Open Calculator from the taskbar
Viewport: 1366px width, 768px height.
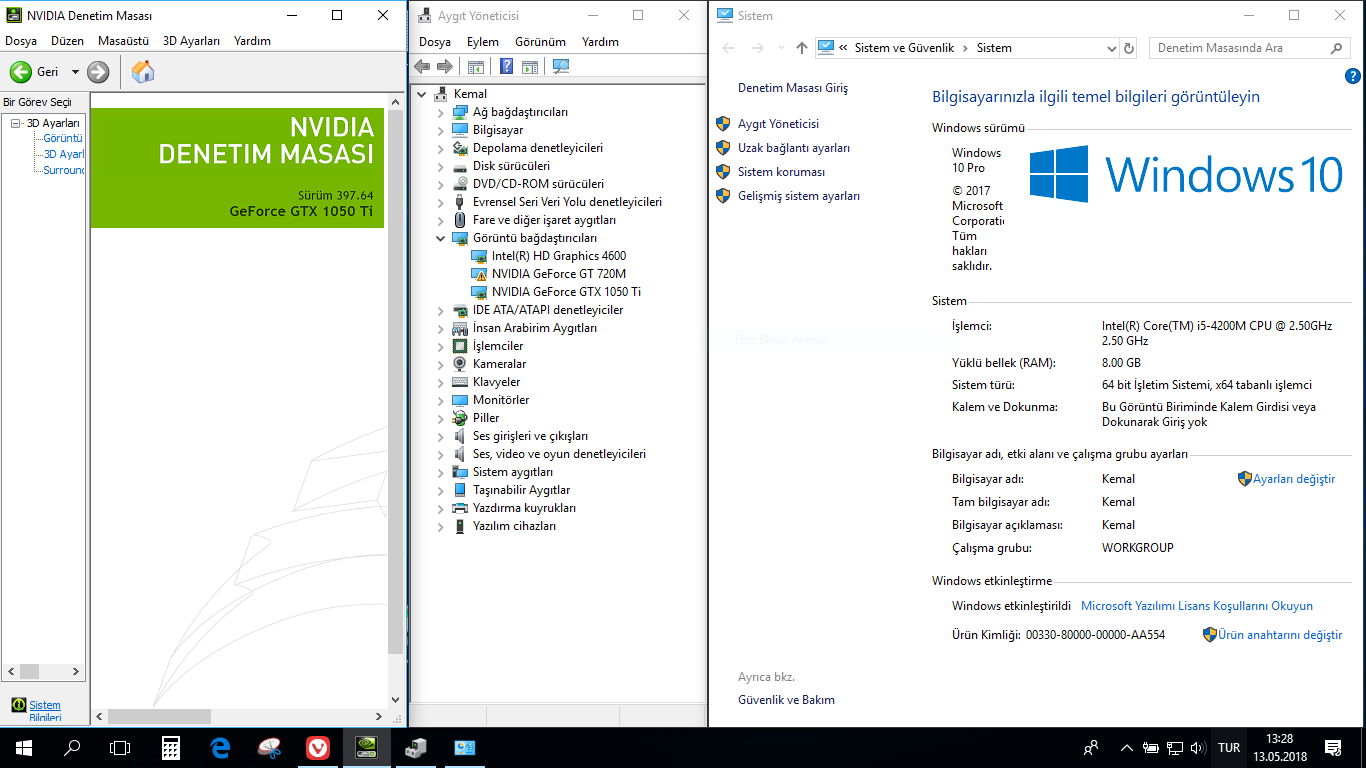pos(171,747)
